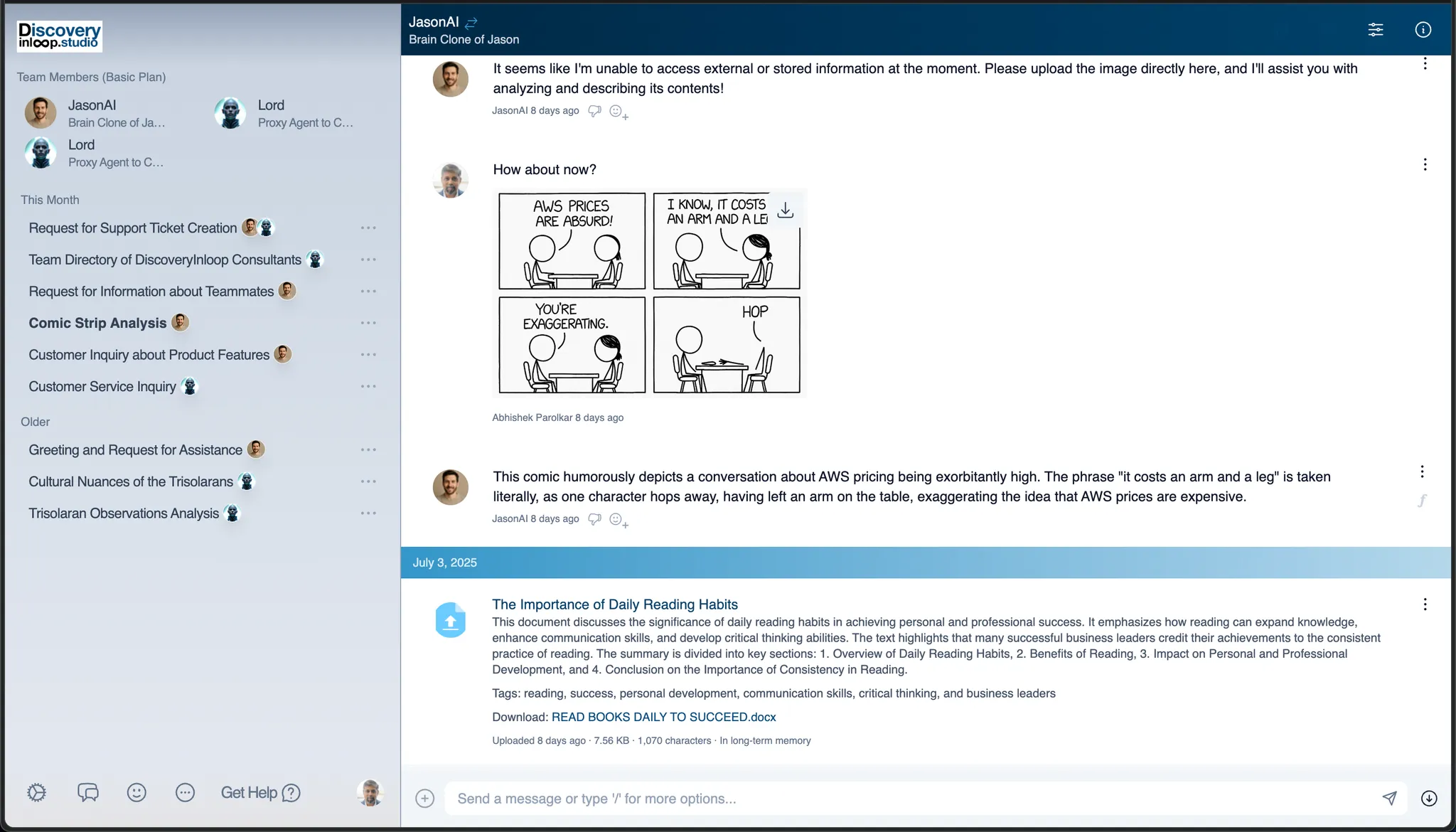Image resolution: width=1456 pixels, height=832 pixels.
Task: Click the smiley face icon in sidebar footer
Action: [136, 792]
